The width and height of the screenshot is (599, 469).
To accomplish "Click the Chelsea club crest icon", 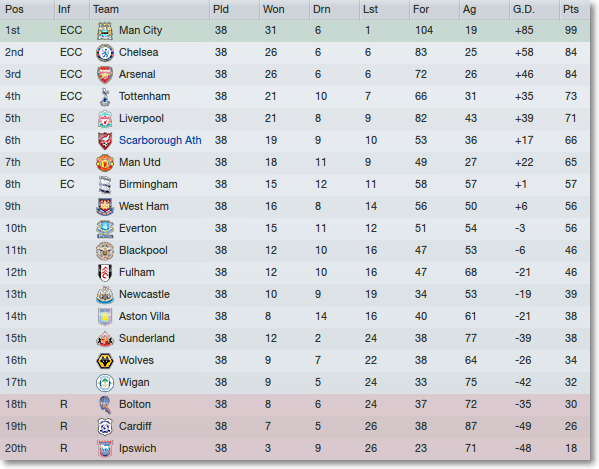I will 105,53.
